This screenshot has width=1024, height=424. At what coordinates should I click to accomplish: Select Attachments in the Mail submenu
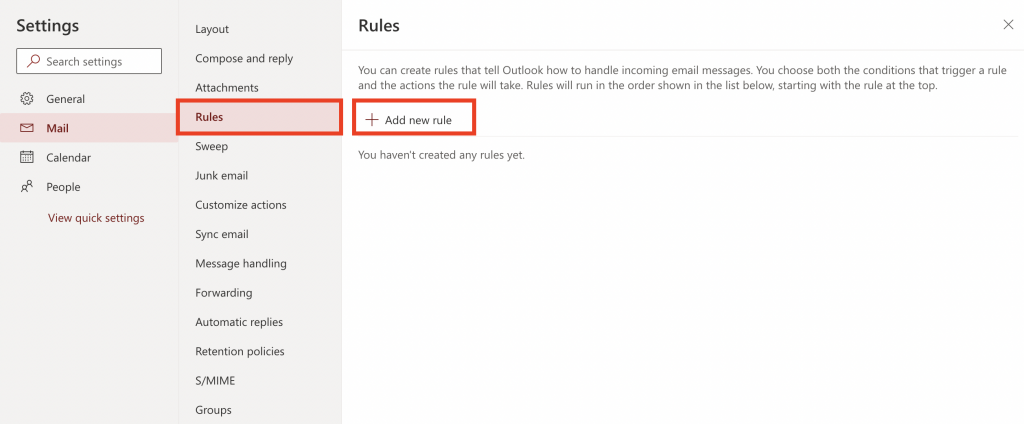(x=227, y=88)
